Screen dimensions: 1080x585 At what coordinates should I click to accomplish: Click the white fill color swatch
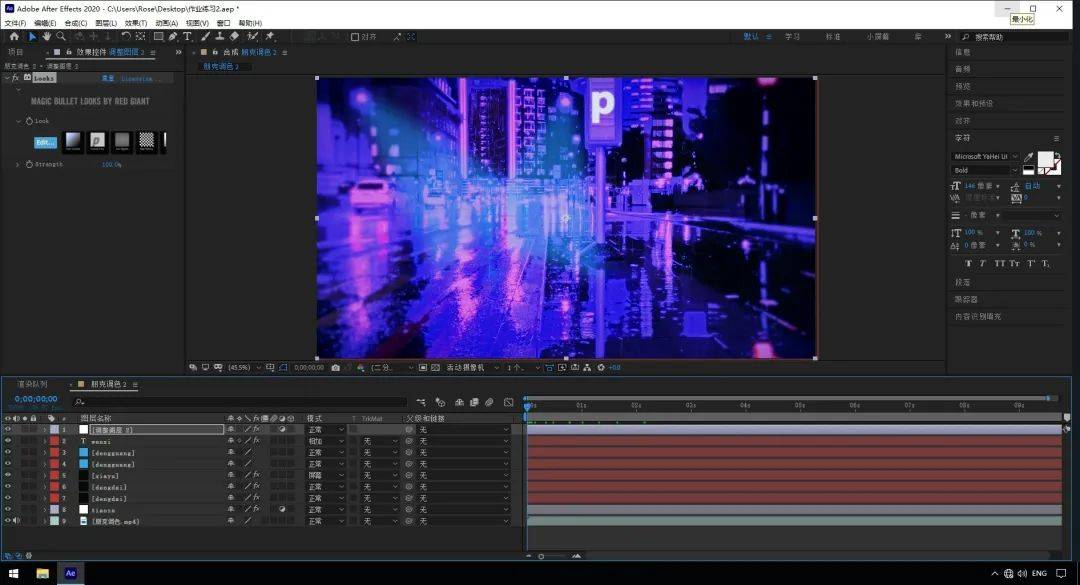tap(1044, 159)
